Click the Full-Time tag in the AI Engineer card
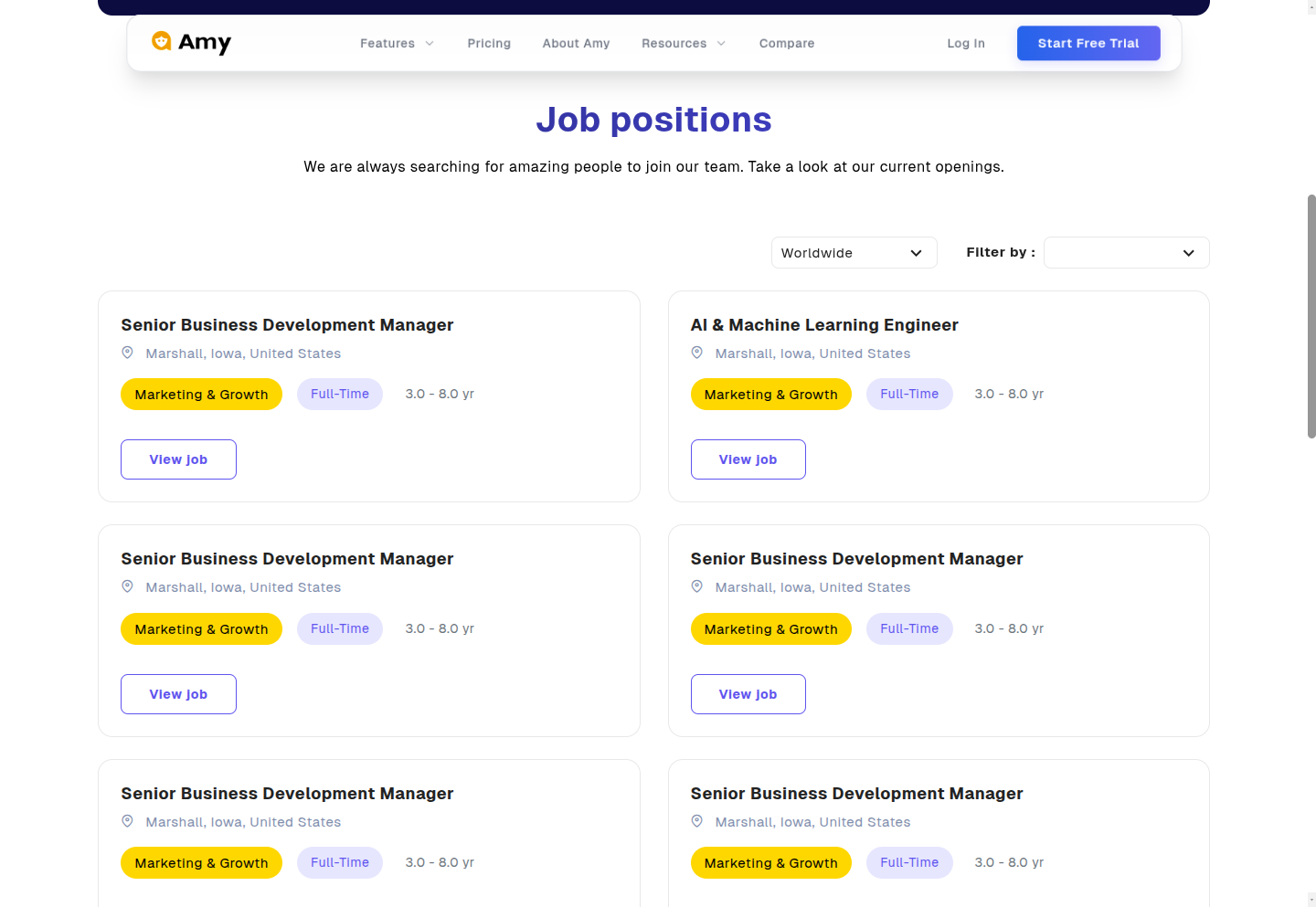The width and height of the screenshot is (1316, 907). point(909,395)
